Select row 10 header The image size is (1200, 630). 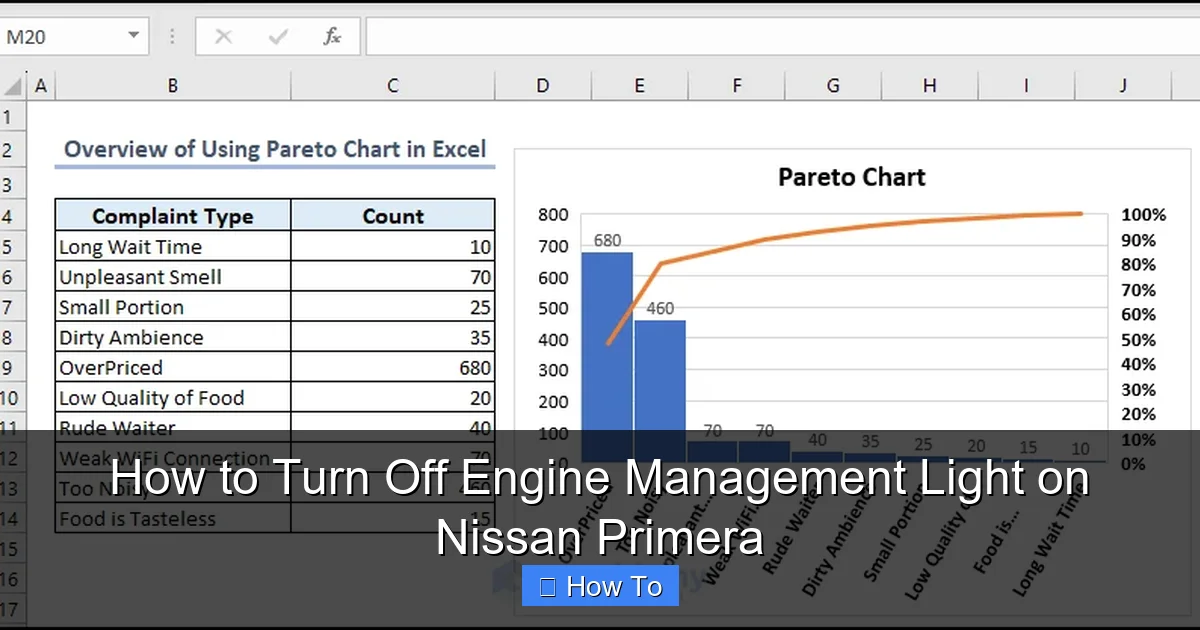13,398
